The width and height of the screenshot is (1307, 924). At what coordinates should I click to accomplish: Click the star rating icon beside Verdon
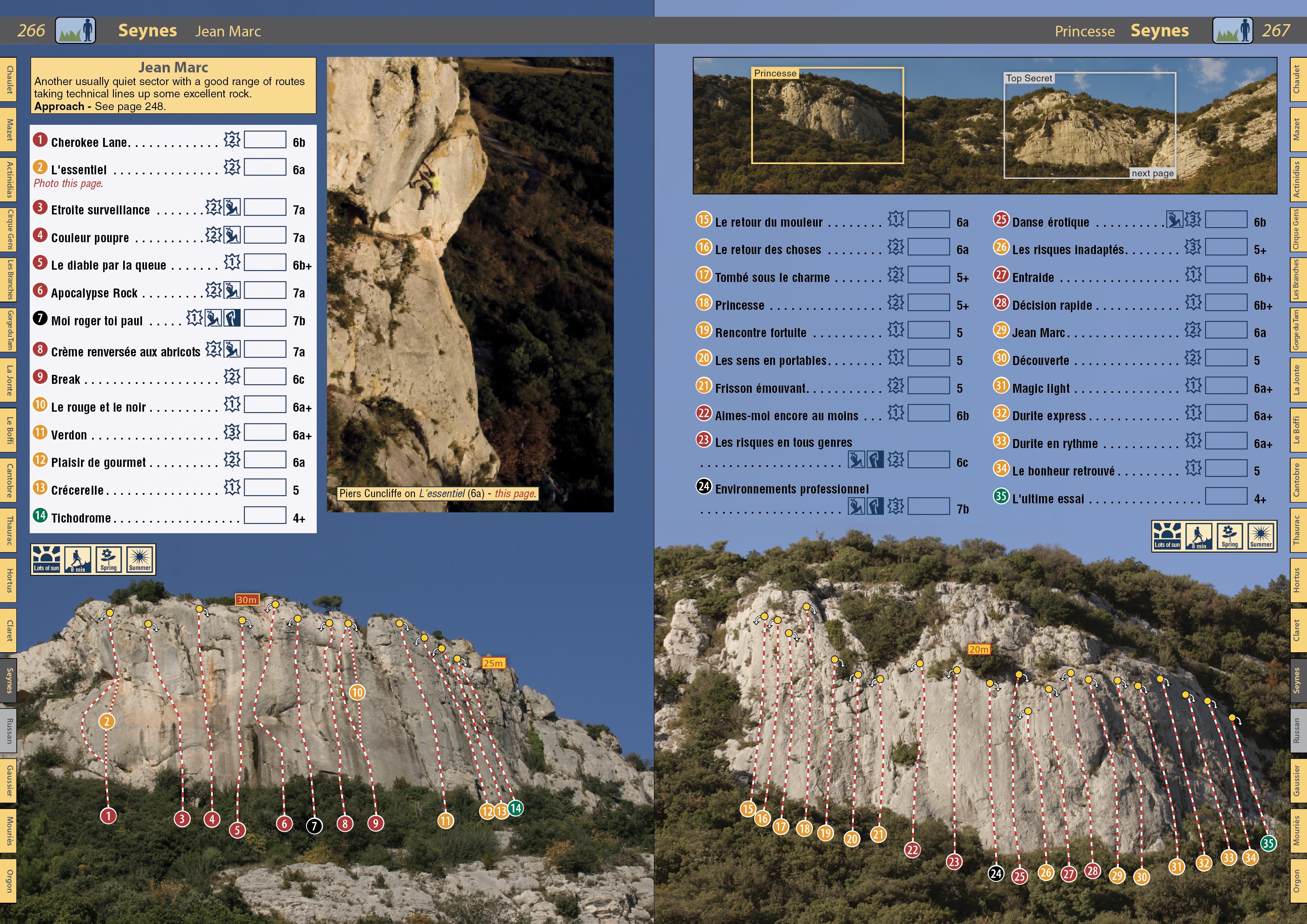coord(232,433)
